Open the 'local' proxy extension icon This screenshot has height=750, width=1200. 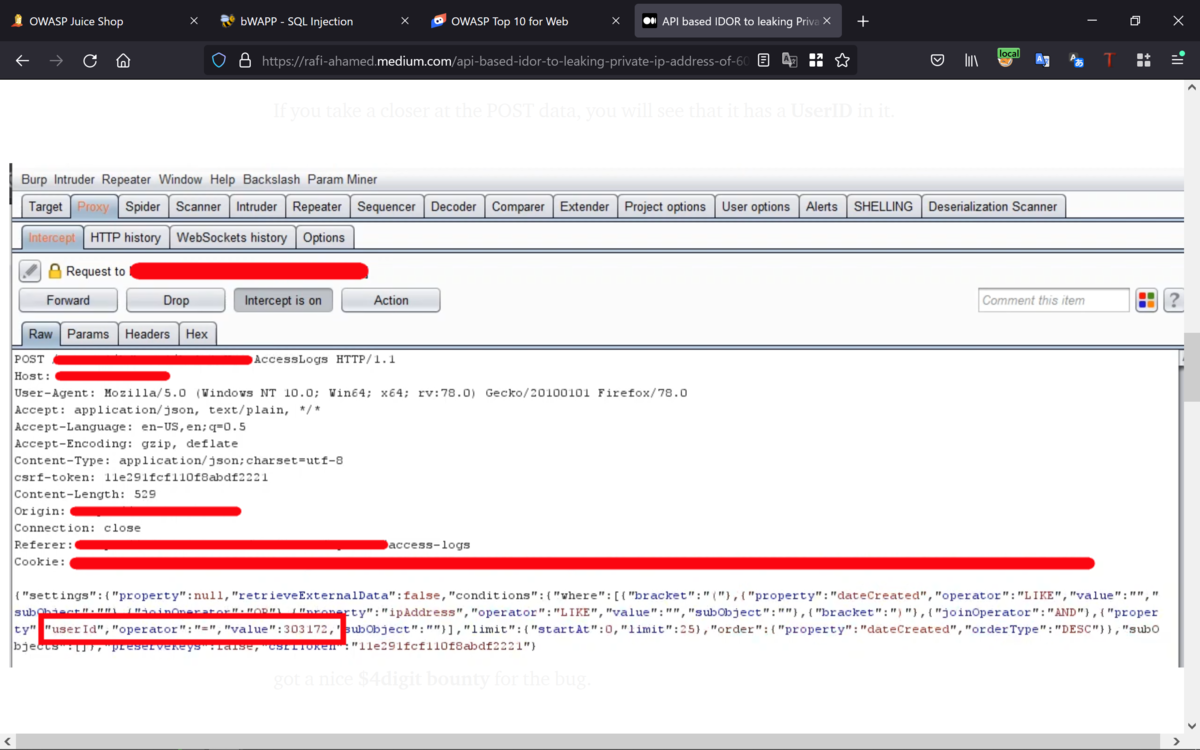coord(1007,59)
